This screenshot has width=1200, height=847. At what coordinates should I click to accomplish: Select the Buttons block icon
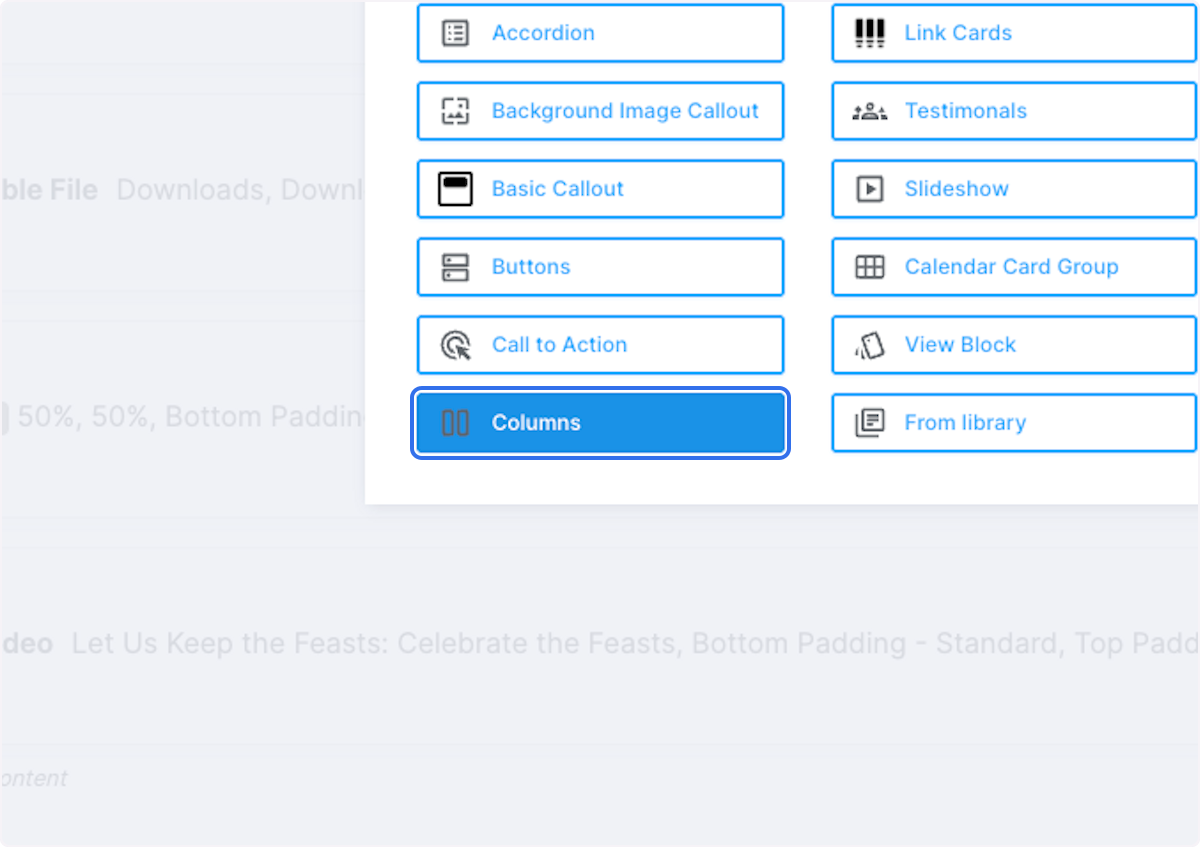coord(457,266)
